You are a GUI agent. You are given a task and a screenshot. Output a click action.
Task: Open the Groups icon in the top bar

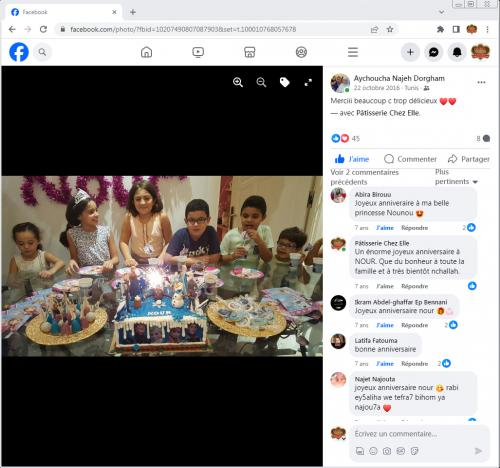pos(301,52)
